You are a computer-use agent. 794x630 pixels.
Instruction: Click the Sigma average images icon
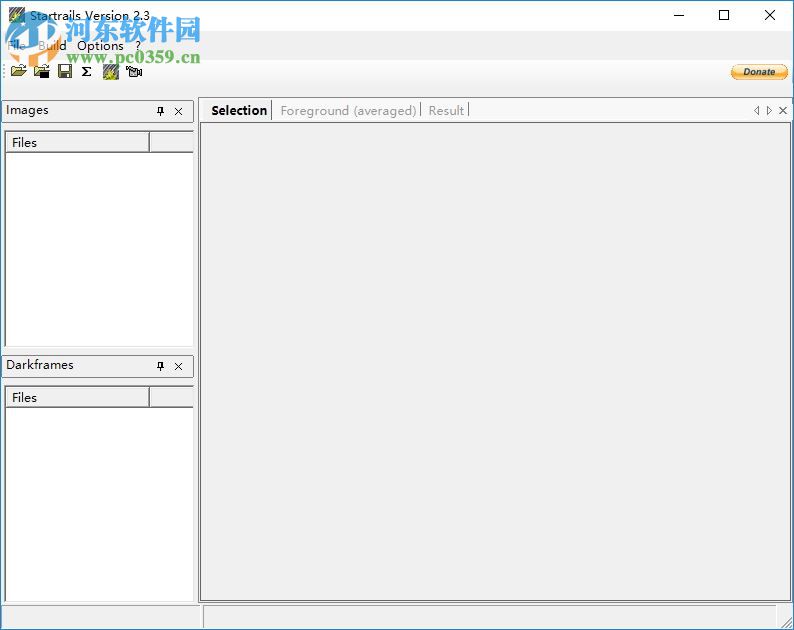[x=87, y=71]
